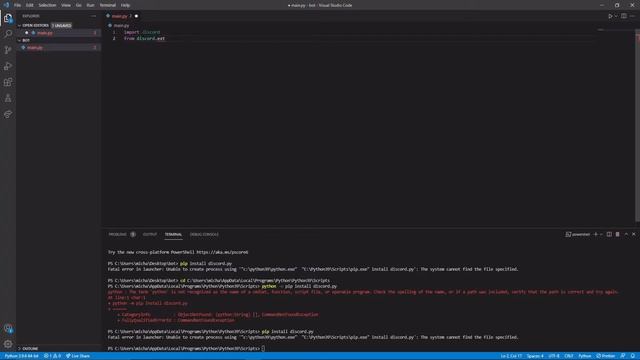The image size is (640, 360).
Task: Open the Accounts icon in the activity bar
Action: (x=8, y=328)
